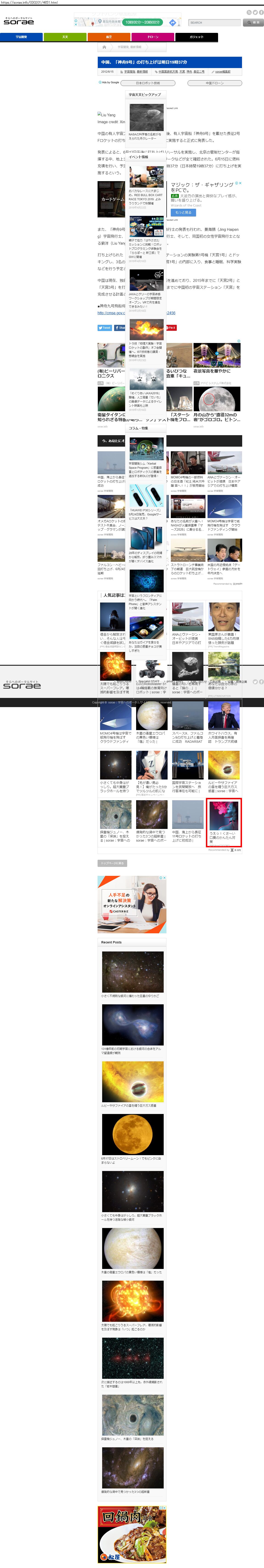Click the 中国ドローン ad button
The image size is (264, 1568).
tap(215, 83)
